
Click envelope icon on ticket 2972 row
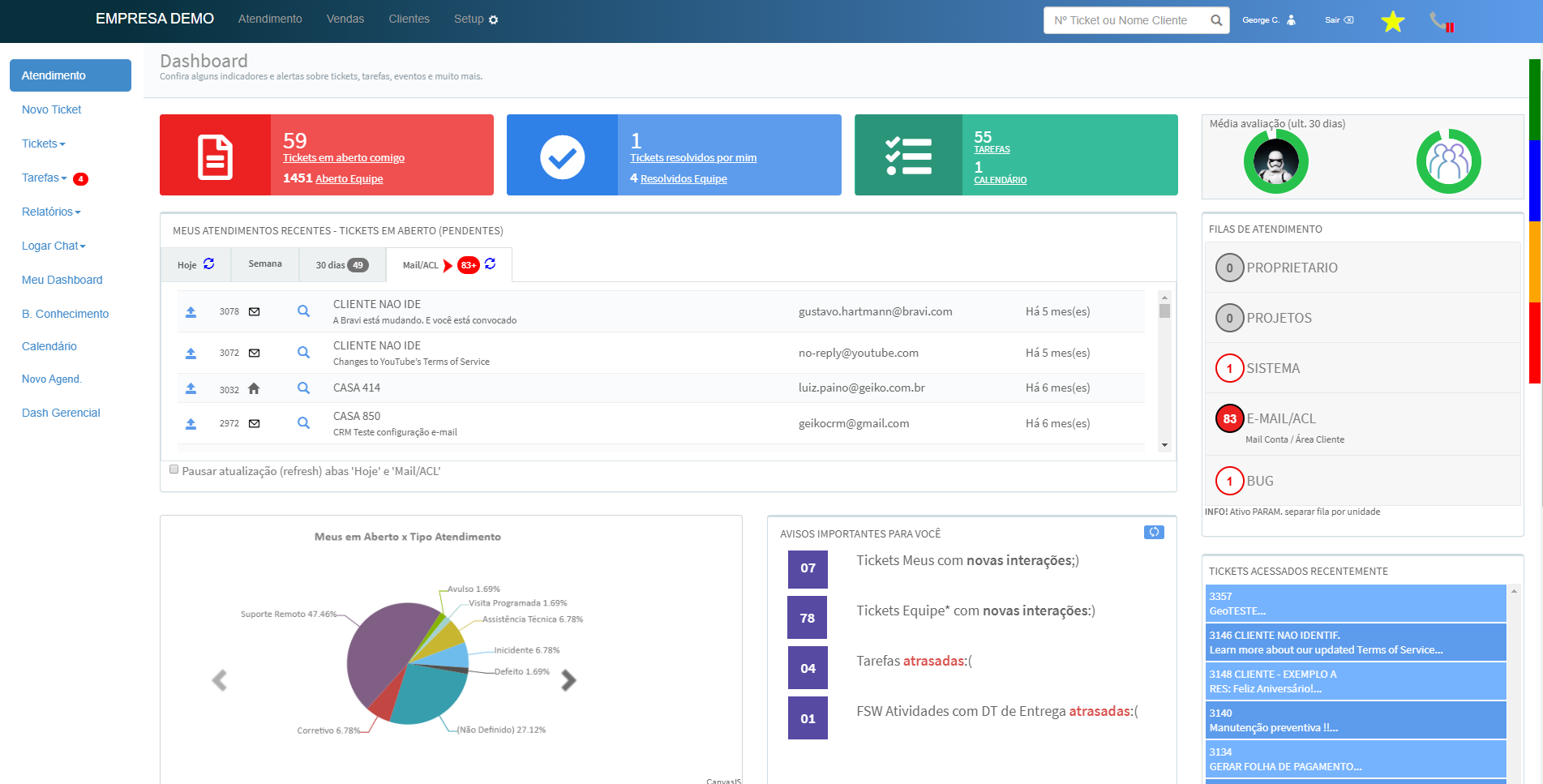pyautogui.click(x=254, y=423)
